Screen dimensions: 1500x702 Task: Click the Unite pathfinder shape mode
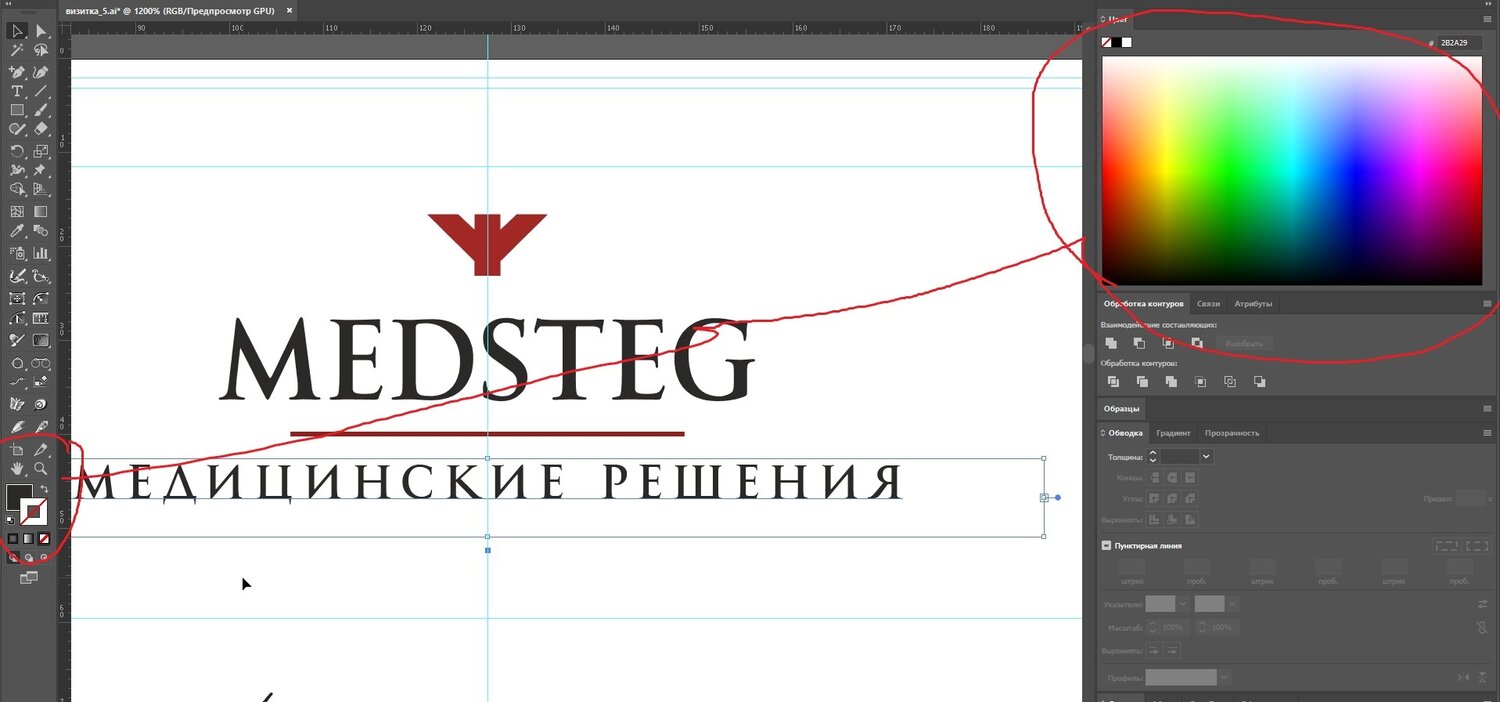coord(1111,343)
